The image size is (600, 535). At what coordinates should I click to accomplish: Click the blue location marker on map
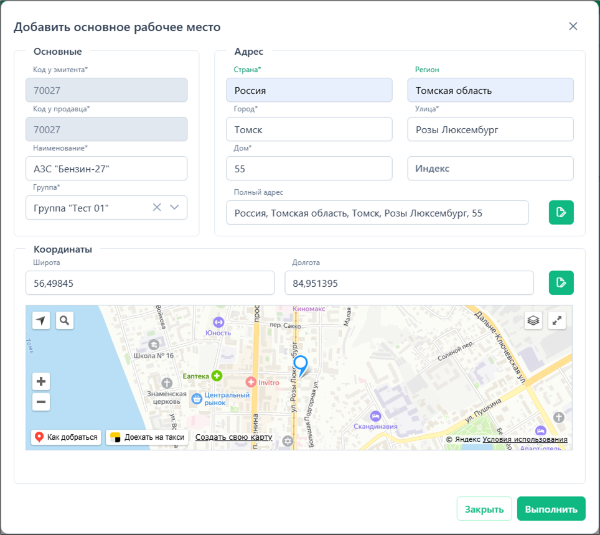298,366
